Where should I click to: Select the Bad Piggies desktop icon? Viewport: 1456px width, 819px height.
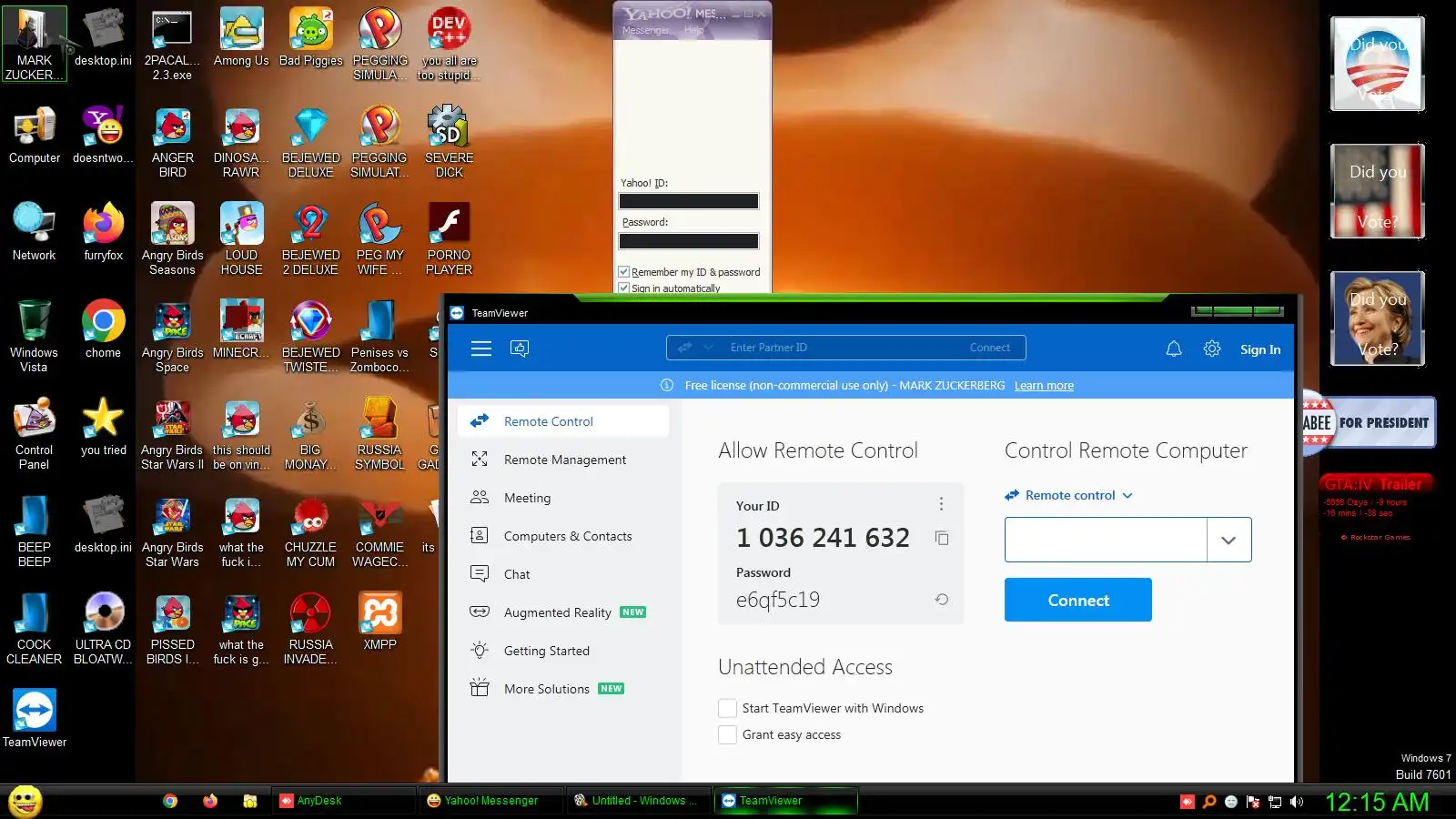[x=311, y=38]
